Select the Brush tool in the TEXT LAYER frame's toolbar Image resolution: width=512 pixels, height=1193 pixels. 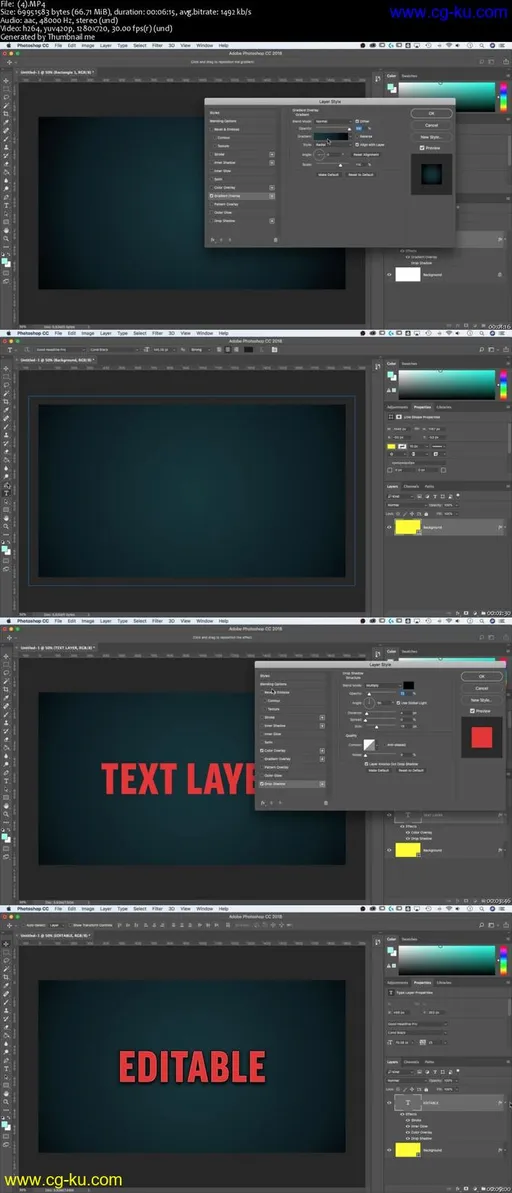[x=7, y=714]
